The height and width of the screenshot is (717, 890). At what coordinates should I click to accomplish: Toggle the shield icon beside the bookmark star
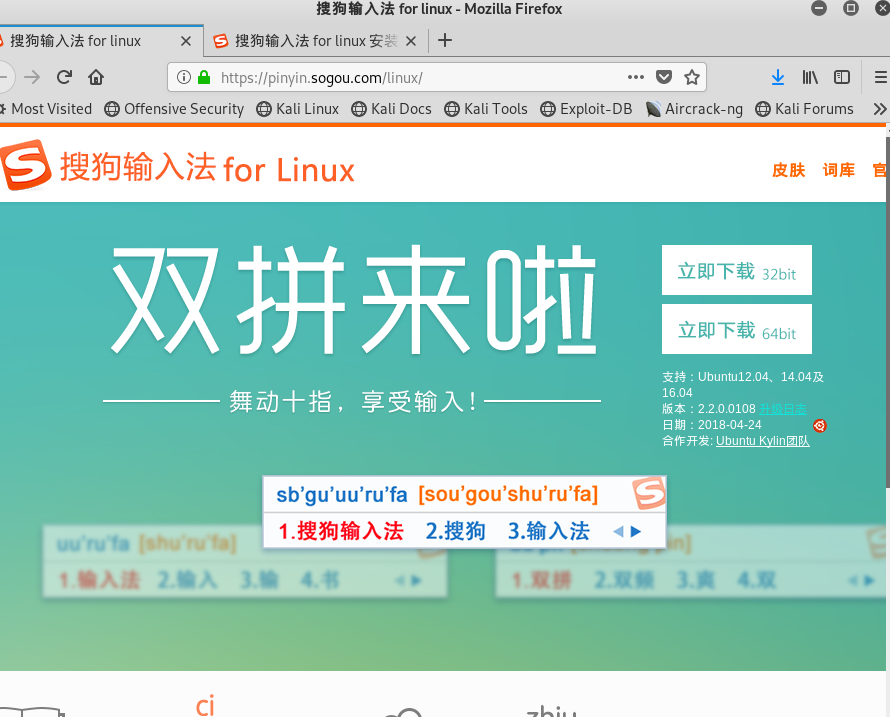click(663, 77)
